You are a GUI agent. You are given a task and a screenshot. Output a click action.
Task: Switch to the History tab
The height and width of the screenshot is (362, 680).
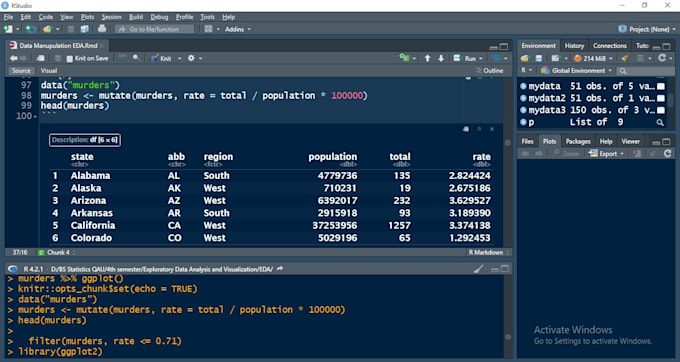tap(574, 46)
